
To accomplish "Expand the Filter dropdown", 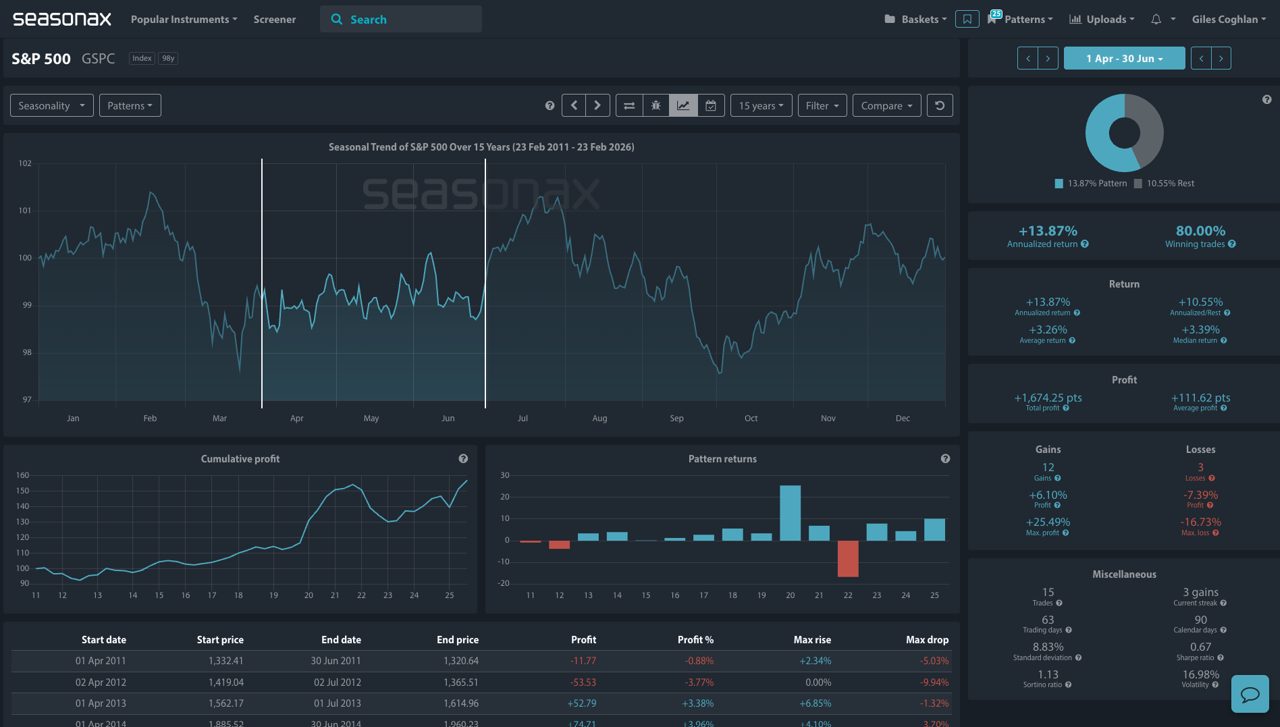I will pos(822,105).
